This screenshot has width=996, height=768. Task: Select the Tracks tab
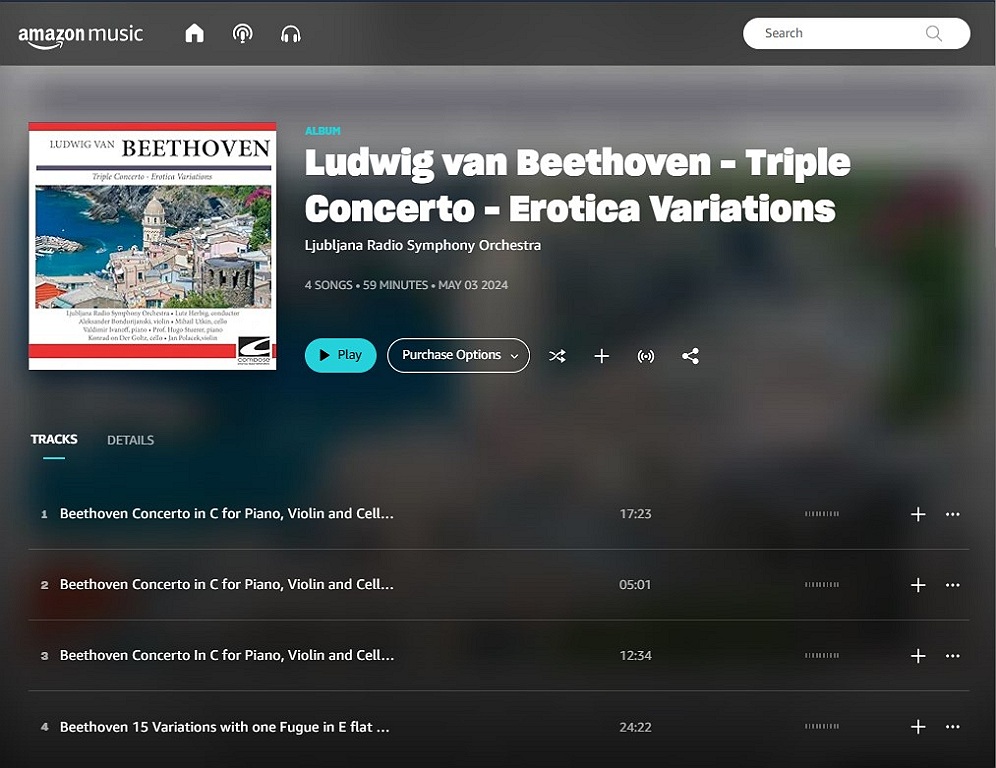pos(54,439)
